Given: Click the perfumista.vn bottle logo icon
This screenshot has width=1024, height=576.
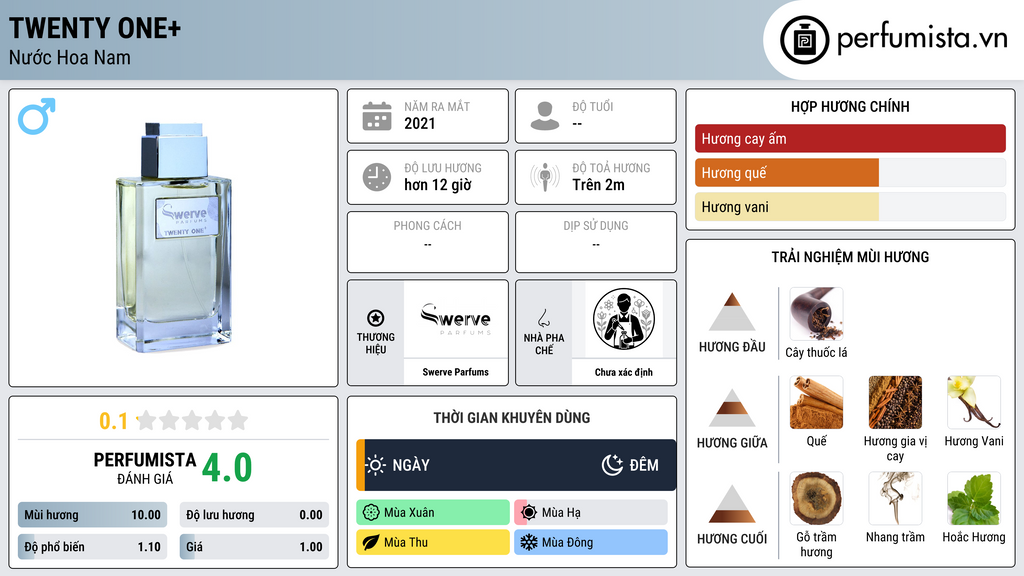Looking at the screenshot, I should coord(804,40).
